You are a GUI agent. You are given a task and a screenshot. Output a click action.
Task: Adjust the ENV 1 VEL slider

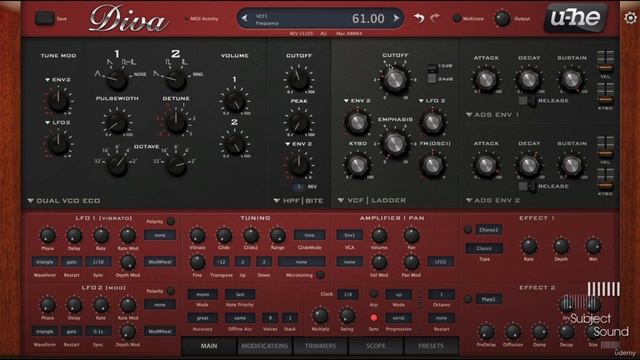[x=605, y=62]
